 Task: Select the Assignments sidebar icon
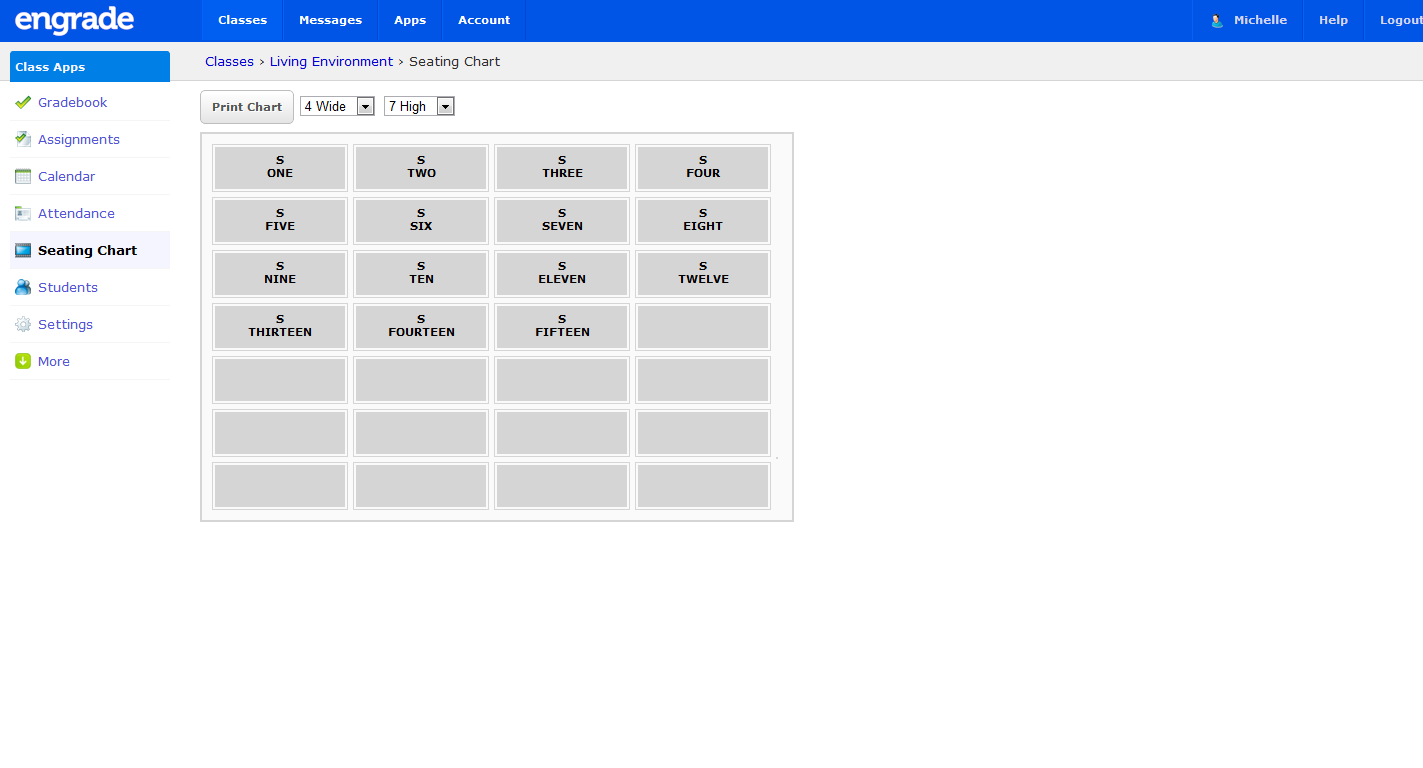click(22, 139)
